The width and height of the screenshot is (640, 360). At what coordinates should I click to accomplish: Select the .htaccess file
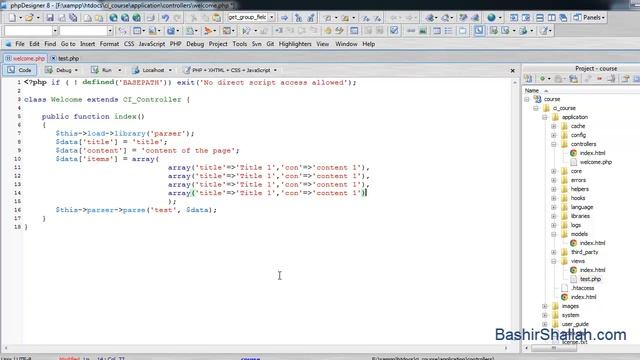point(582,288)
